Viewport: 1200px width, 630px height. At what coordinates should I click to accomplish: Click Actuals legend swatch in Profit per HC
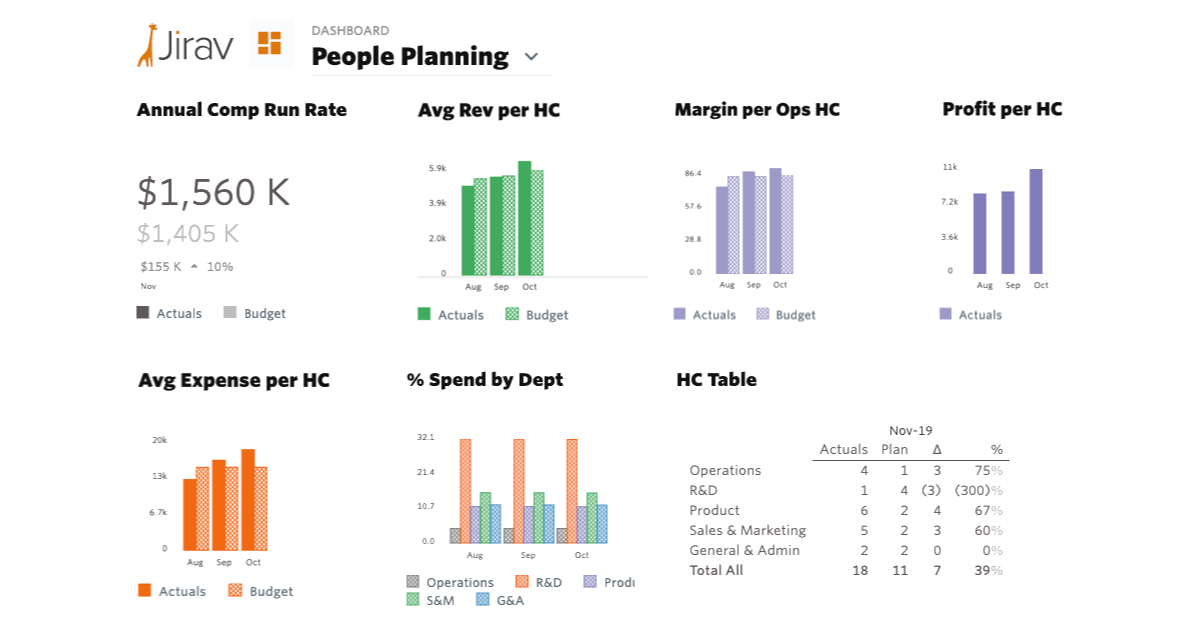pos(945,314)
